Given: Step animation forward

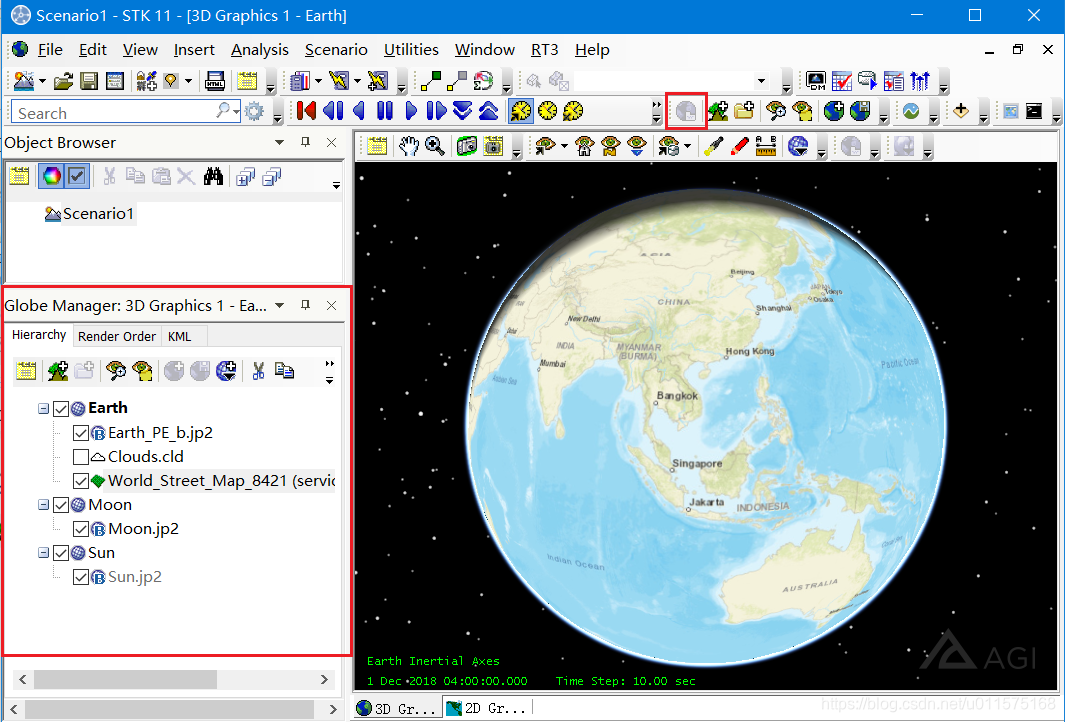Looking at the screenshot, I should pyautogui.click(x=436, y=111).
